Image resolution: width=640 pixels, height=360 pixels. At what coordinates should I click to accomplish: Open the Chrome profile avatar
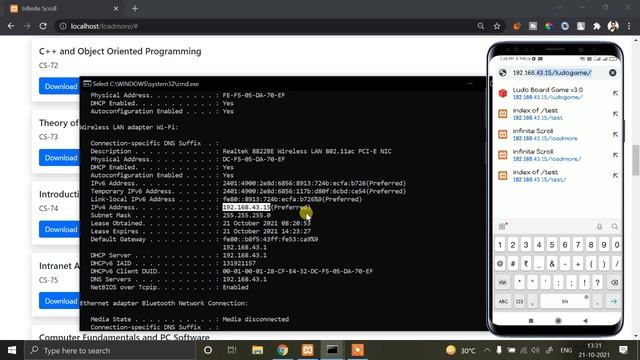pos(613,26)
